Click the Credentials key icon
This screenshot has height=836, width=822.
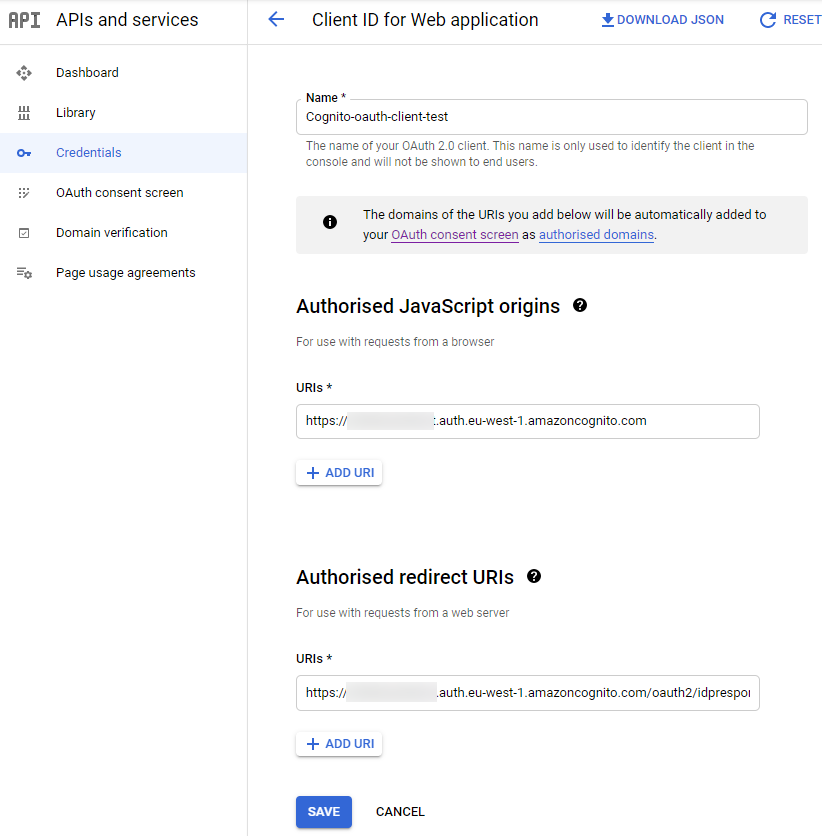(x=24, y=153)
